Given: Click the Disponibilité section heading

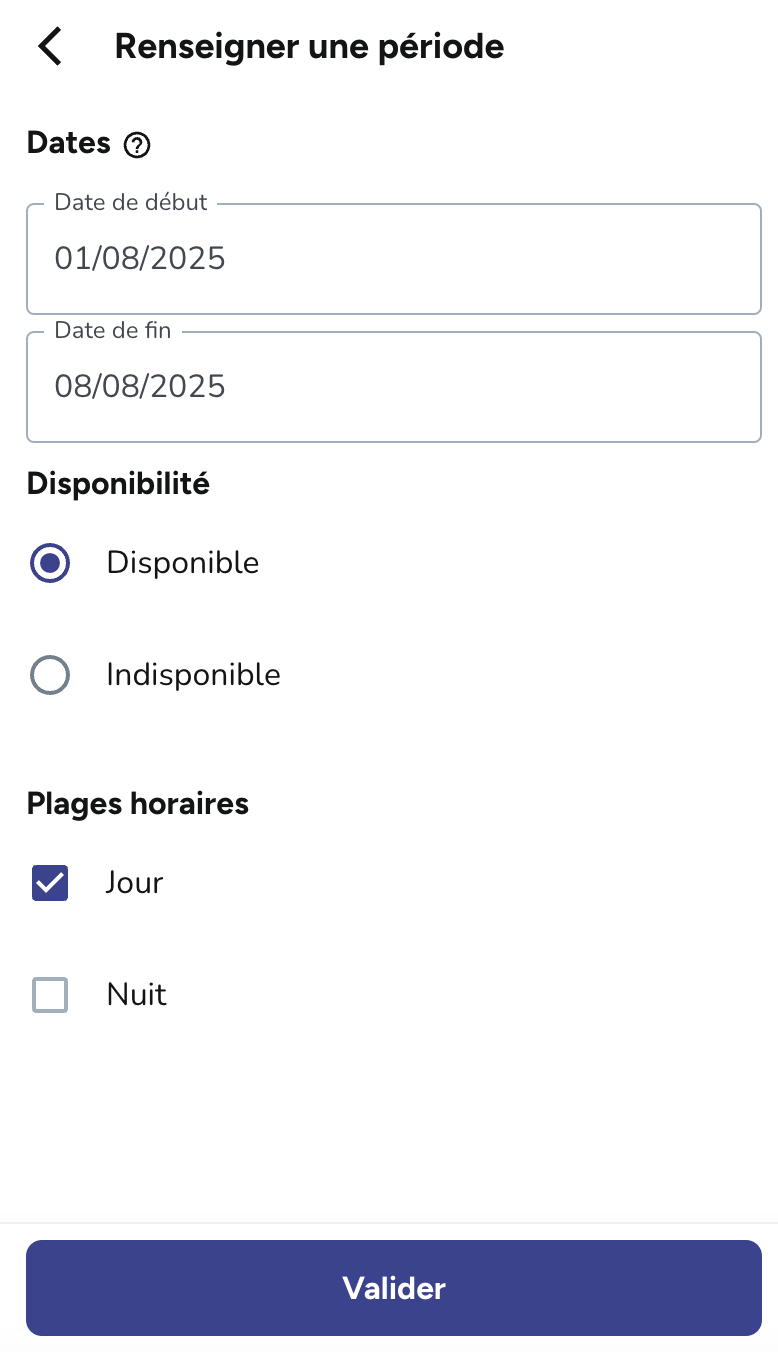Looking at the screenshot, I should (118, 483).
